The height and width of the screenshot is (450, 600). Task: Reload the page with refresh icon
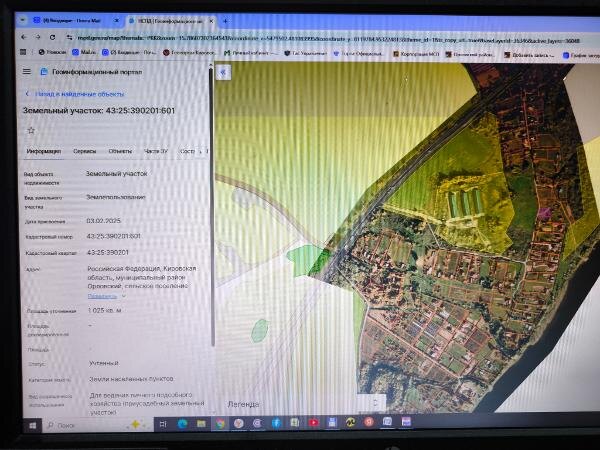[x=52, y=37]
